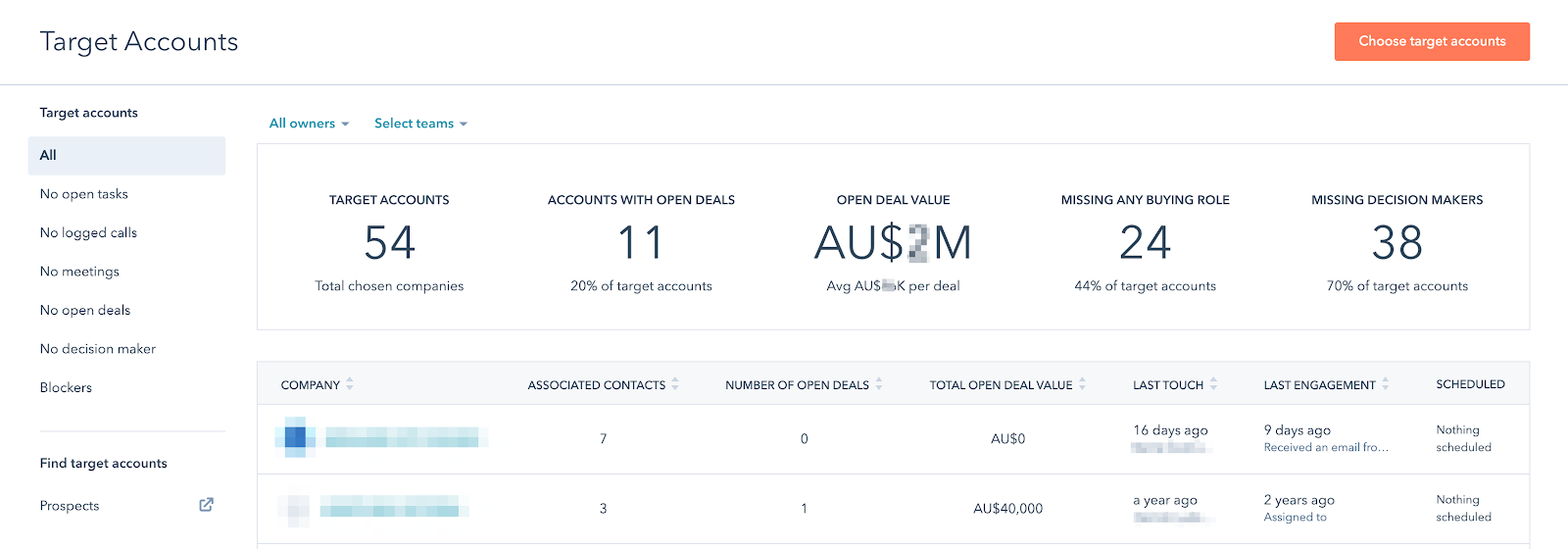
Task: Sort by Last Engagement column arrows
Action: click(1386, 384)
